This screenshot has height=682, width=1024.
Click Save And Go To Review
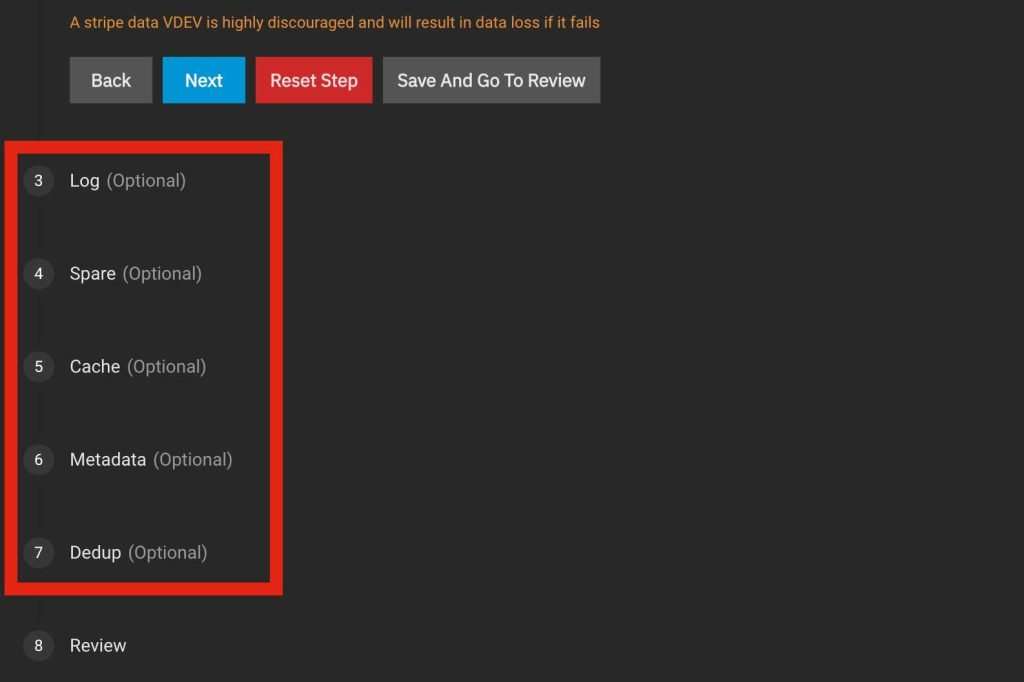(x=491, y=81)
